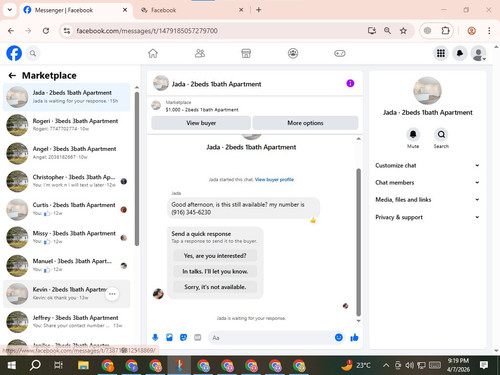Screen dimensions: 500x375
Task: Open the Facebook logo home link
Action: pos(14,53)
